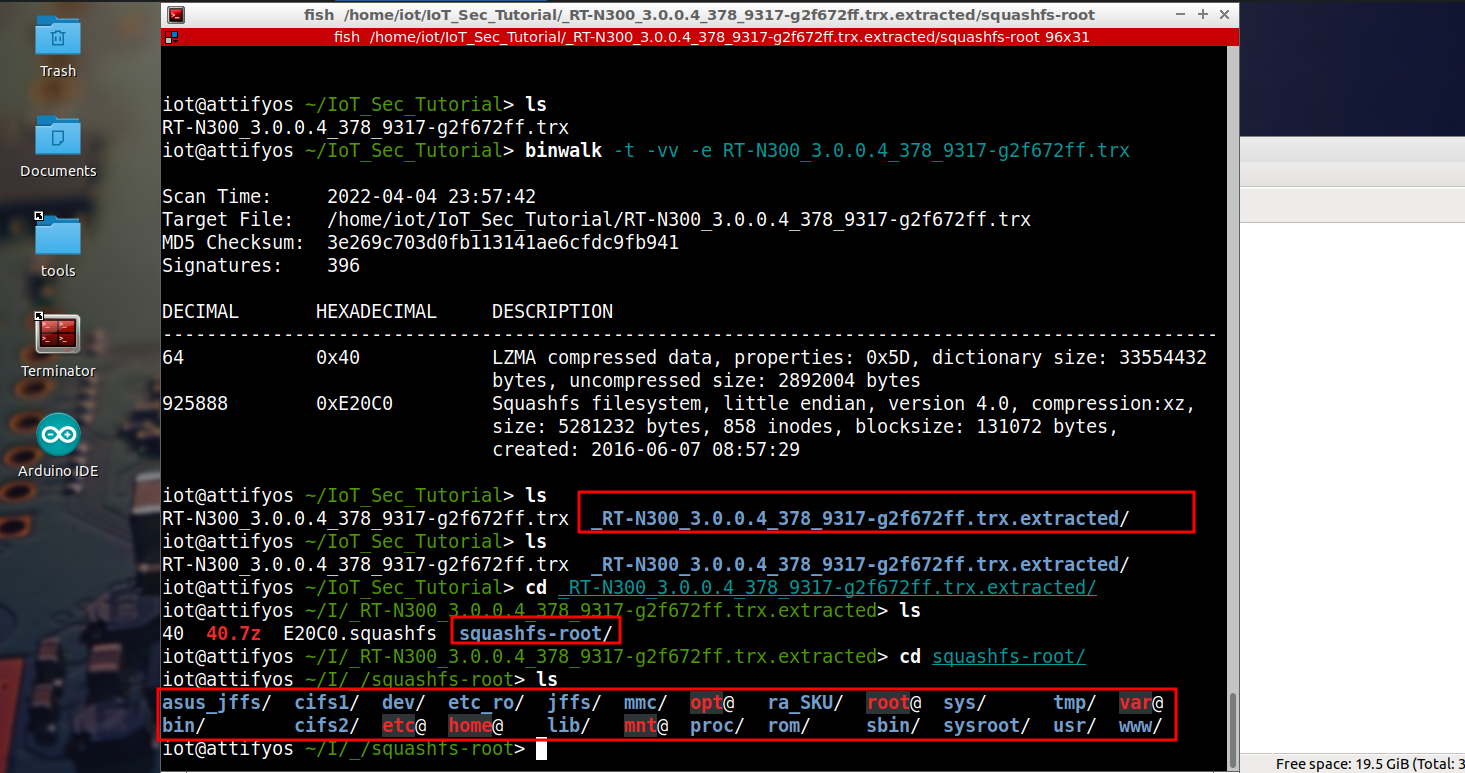Click the E20C0.squashfs file name
The height and width of the screenshot is (773, 1465).
[x=360, y=633]
